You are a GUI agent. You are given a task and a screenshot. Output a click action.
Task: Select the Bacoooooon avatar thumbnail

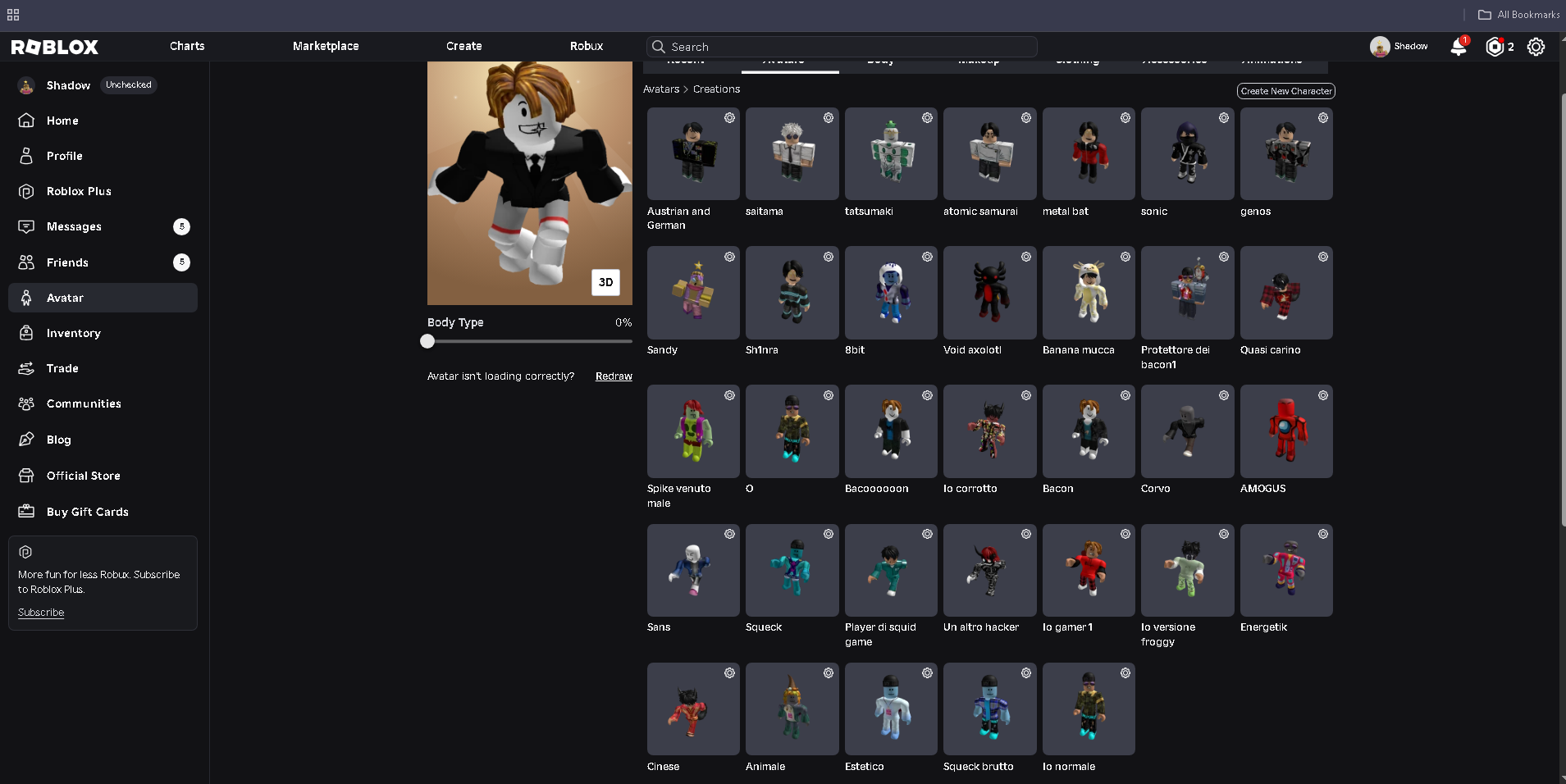891,431
